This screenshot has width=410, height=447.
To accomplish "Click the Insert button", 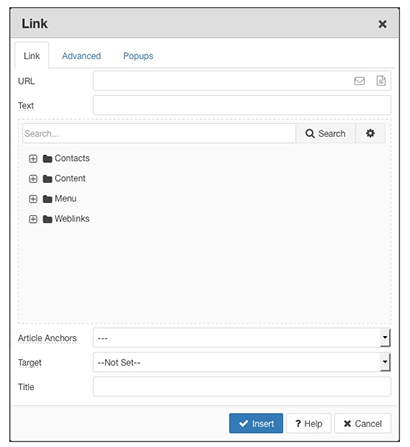I will (x=256, y=423).
